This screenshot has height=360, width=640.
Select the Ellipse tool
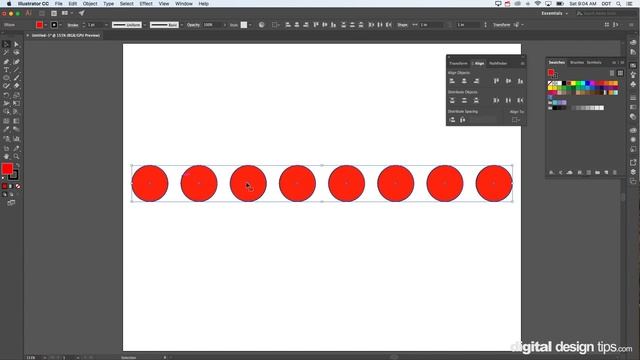point(6,78)
